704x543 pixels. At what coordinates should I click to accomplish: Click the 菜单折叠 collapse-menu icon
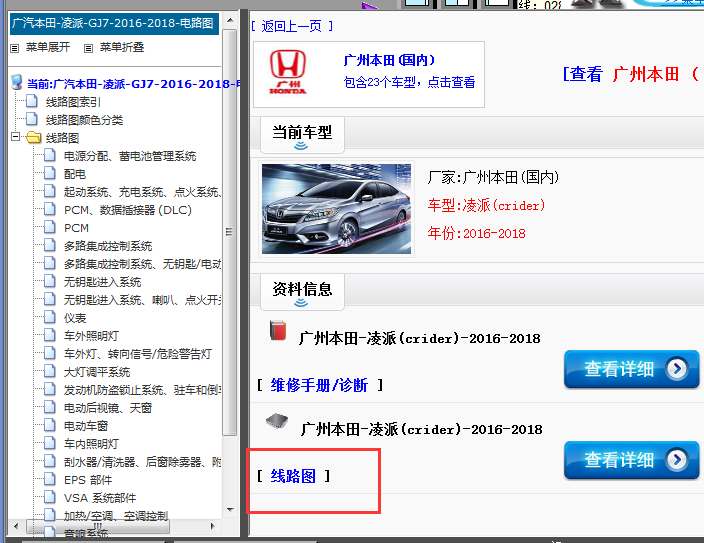coord(88,48)
